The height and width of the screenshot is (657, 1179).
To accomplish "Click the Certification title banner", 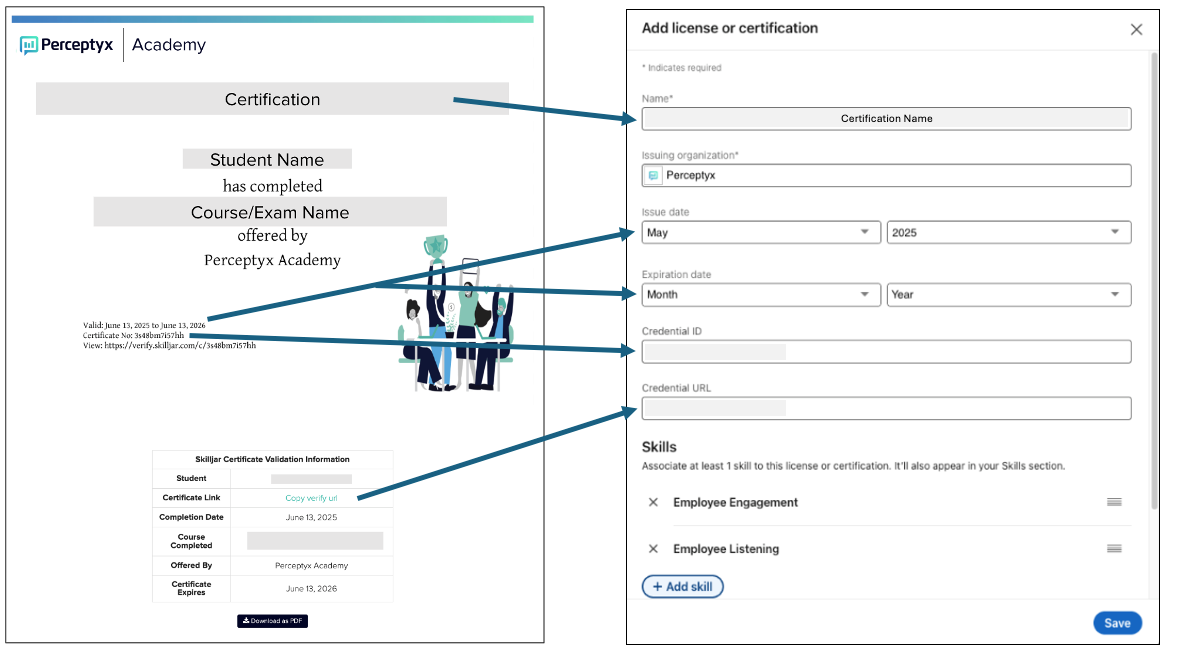I will tap(272, 99).
